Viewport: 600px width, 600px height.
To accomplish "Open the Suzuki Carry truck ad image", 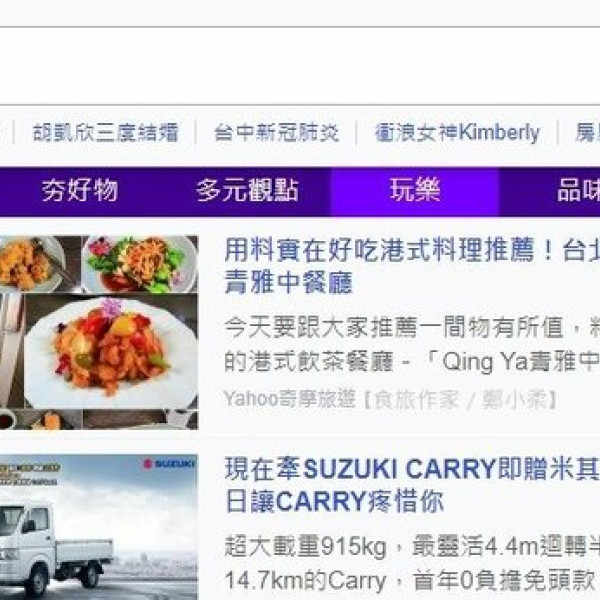I will (x=99, y=527).
